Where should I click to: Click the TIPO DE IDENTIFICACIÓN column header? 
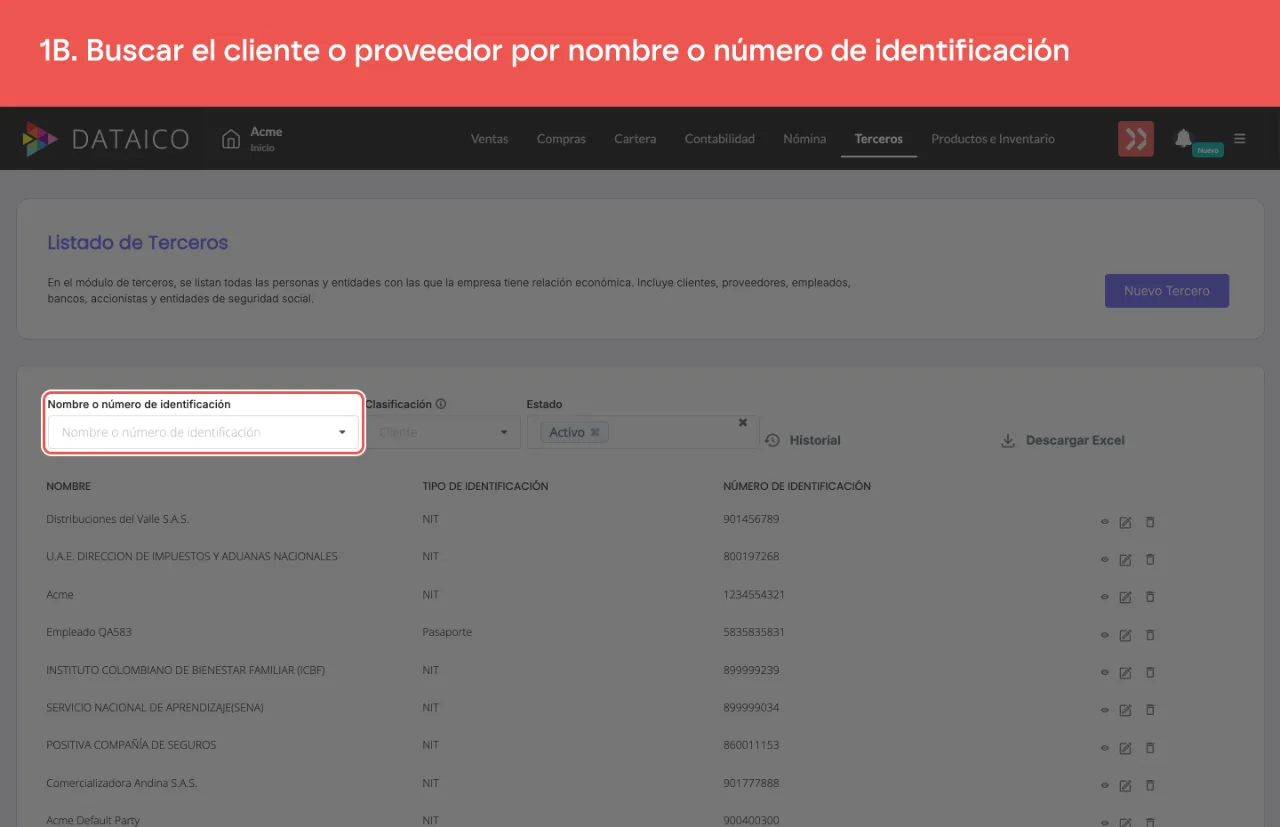click(x=485, y=486)
